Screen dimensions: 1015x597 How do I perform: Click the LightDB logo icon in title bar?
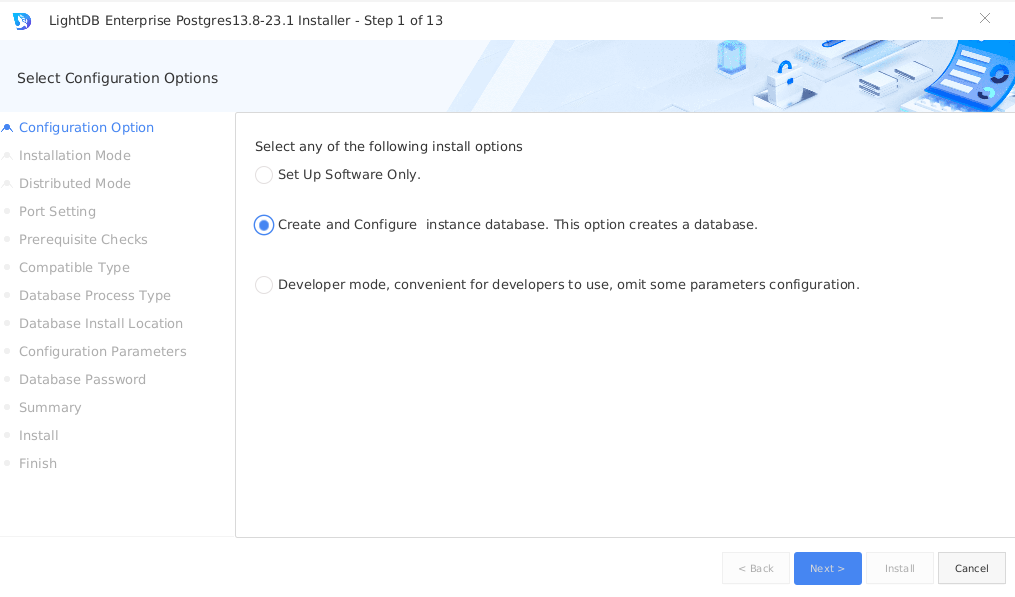click(22, 20)
